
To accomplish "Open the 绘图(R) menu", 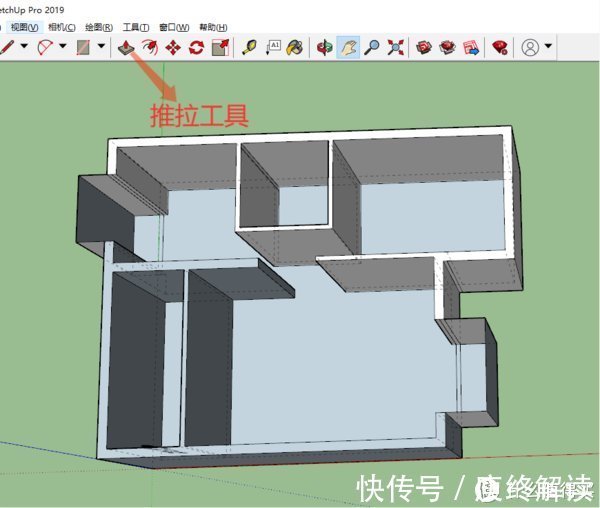I will (x=99, y=27).
